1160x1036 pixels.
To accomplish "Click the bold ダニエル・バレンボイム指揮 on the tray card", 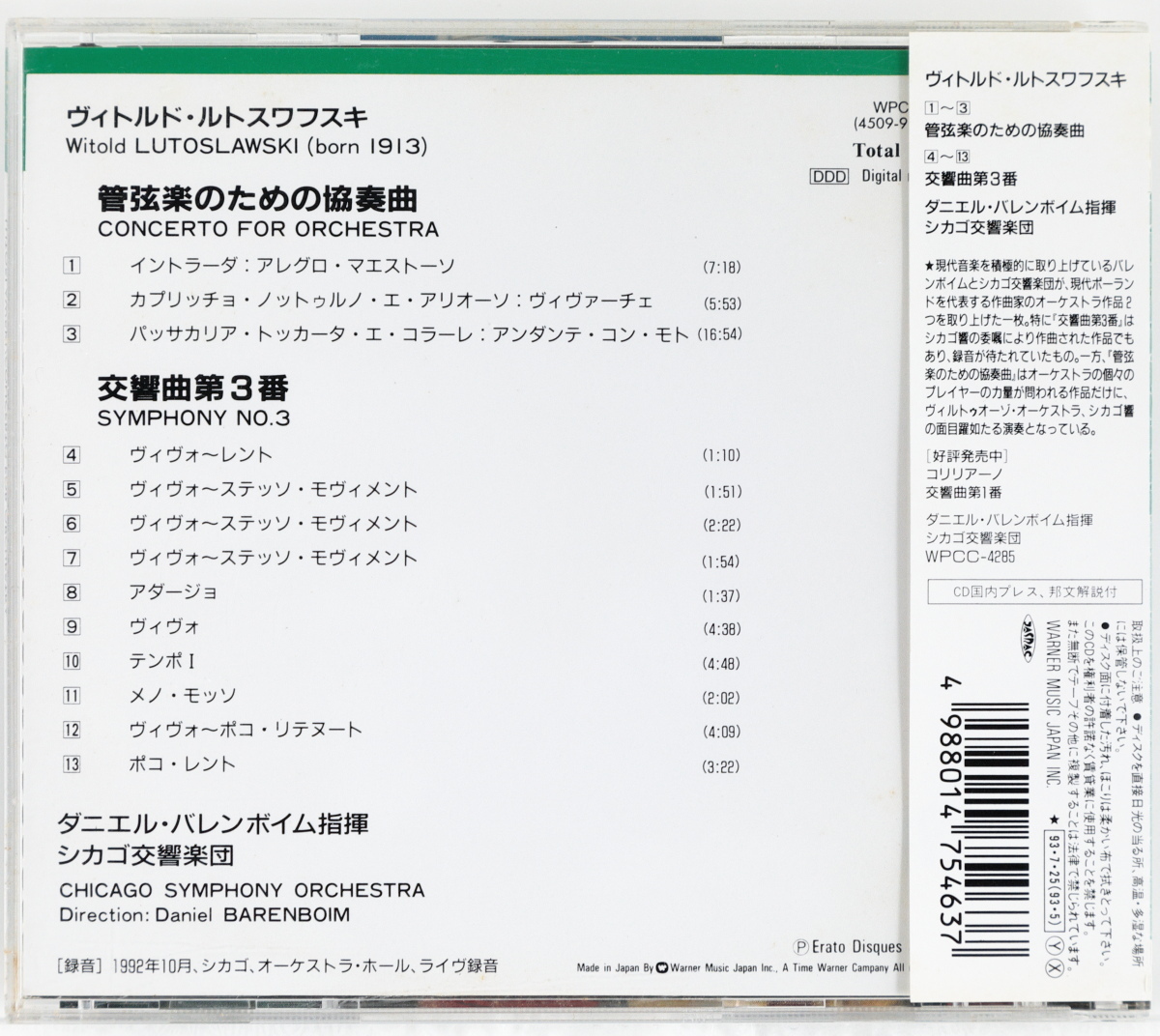I will click(214, 824).
